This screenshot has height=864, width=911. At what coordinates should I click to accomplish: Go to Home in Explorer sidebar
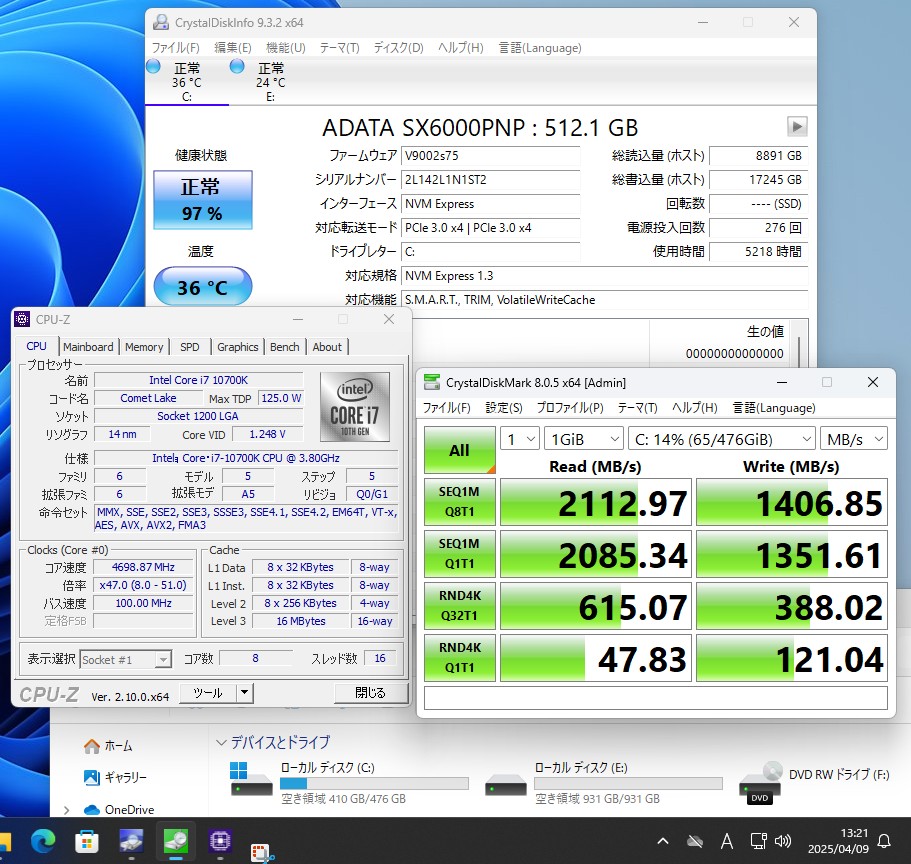click(108, 745)
